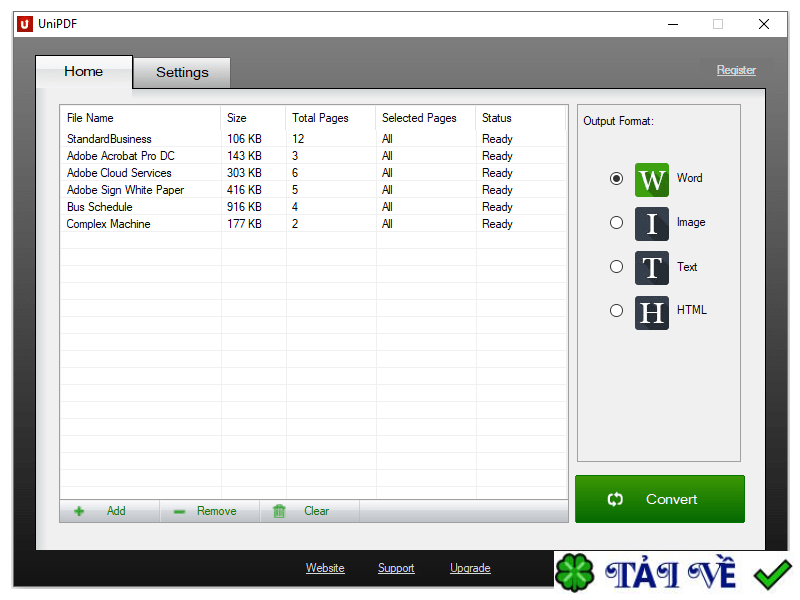Select the Adobe Acrobat Pro DC row
This screenshot has width=800, height=600.
[x=313, y=156]
